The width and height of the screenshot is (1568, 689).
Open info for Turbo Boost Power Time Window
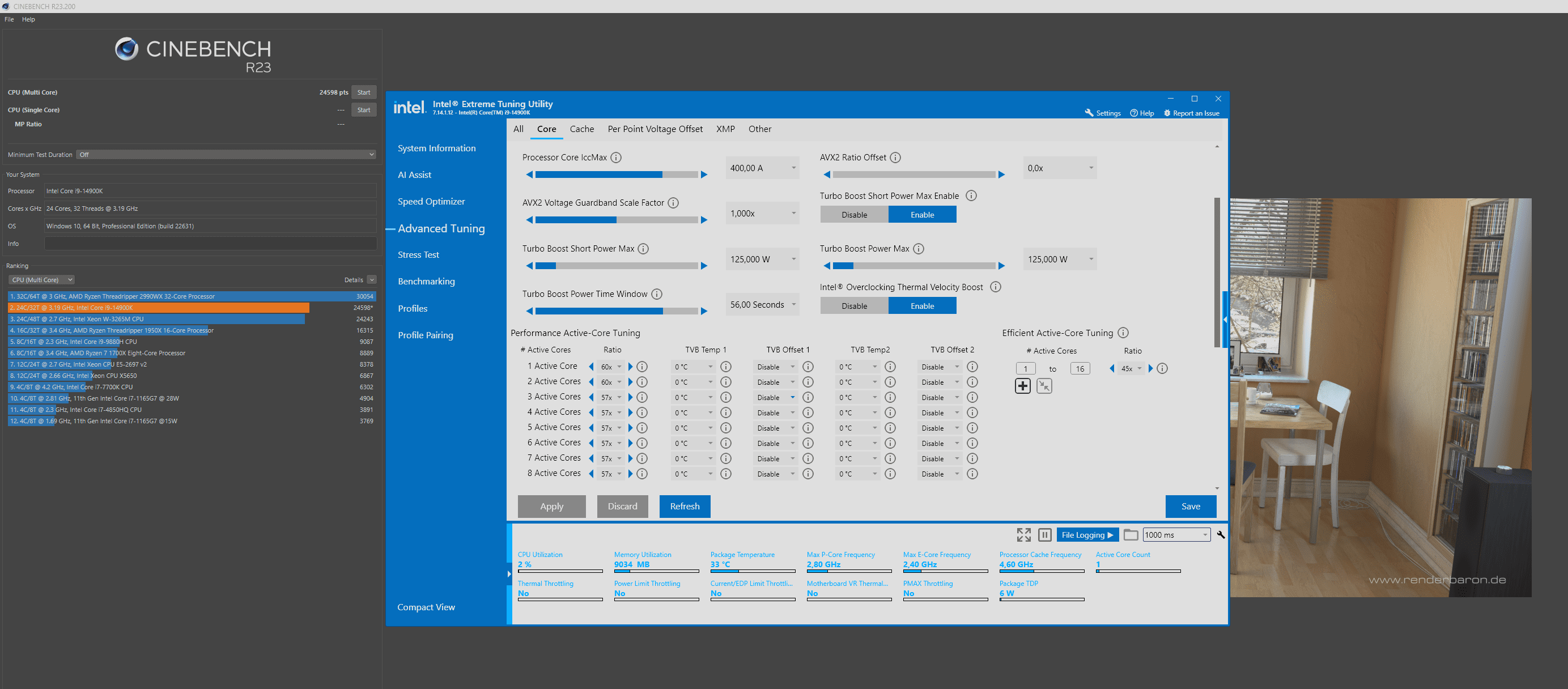tap(657, 295)
